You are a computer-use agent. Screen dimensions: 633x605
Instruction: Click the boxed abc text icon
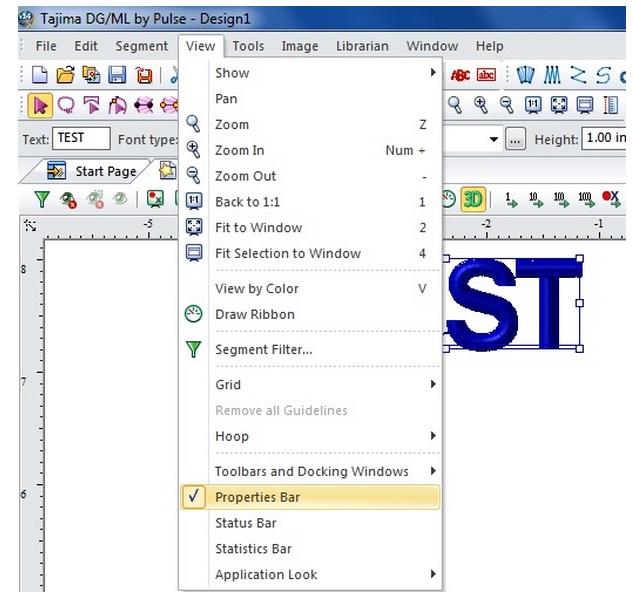pos(486,75)
